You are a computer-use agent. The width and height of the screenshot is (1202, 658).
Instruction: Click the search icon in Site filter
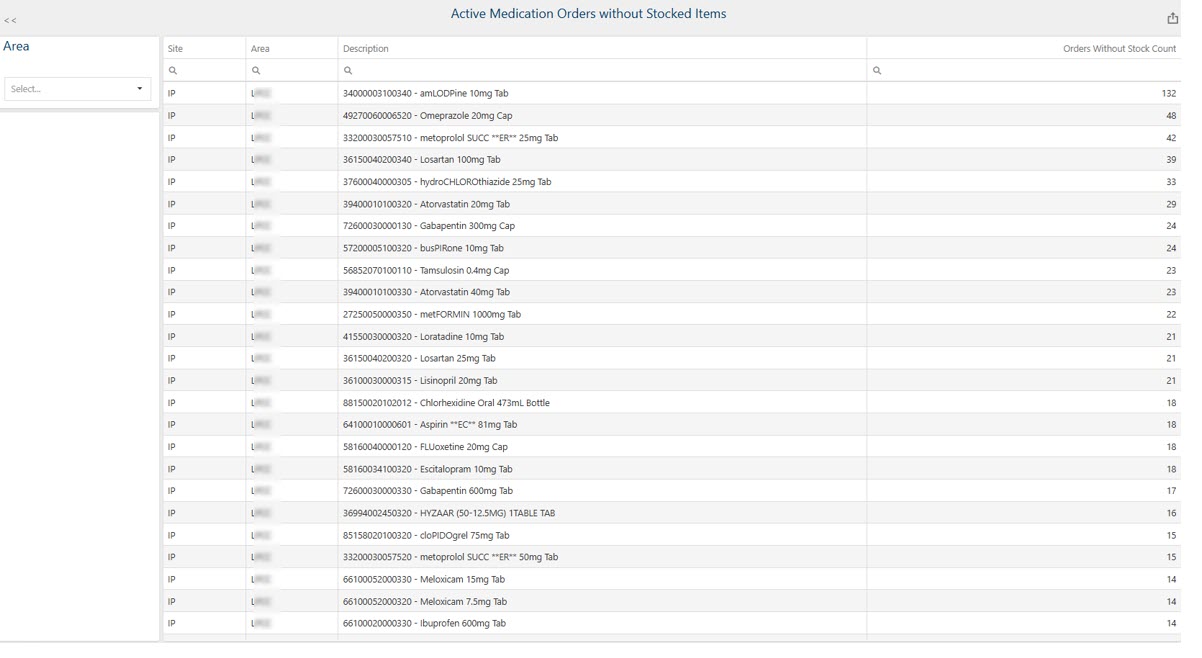(x=173, y=71)
